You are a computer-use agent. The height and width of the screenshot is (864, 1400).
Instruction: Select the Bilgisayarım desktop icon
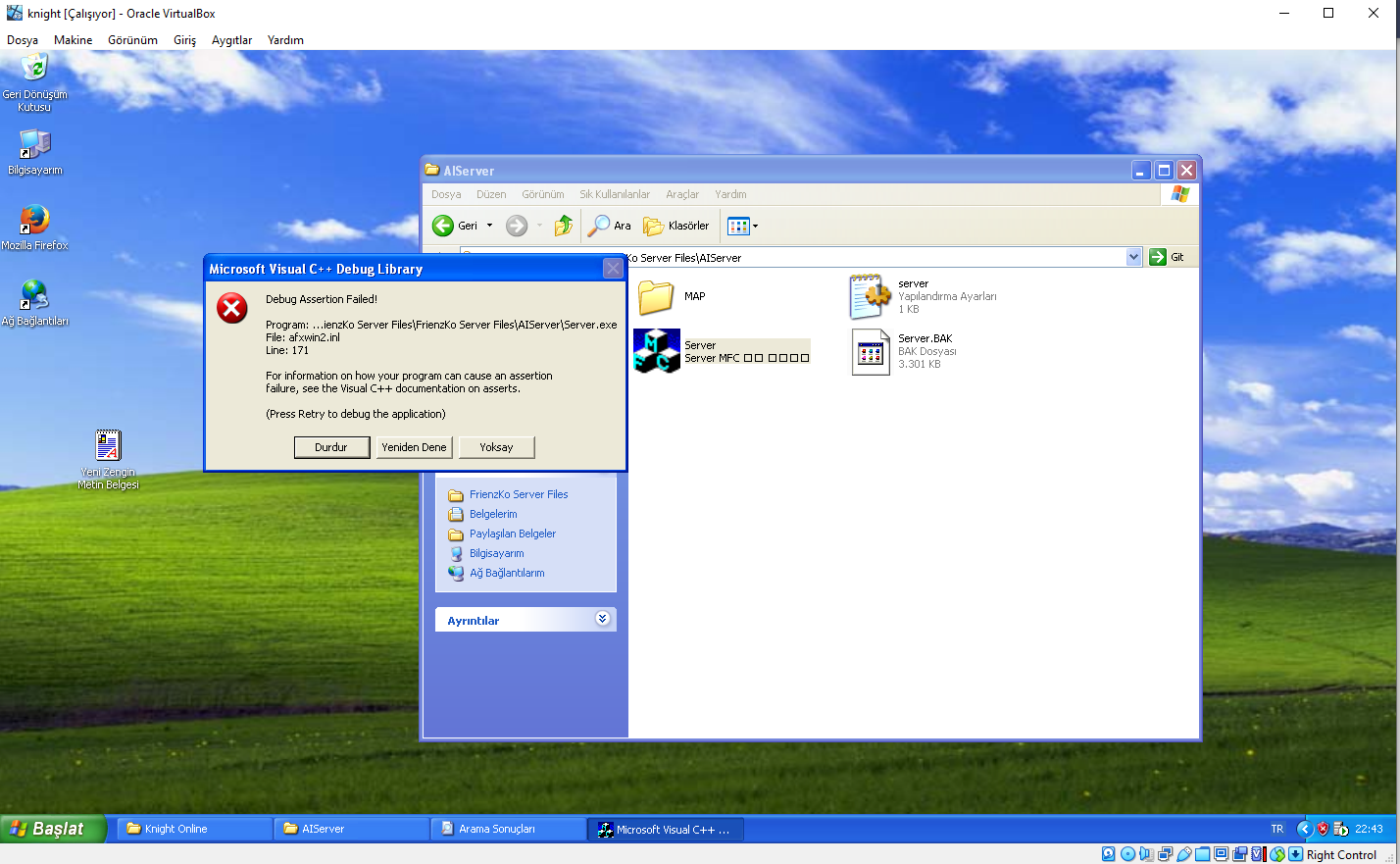click(34, 144)
